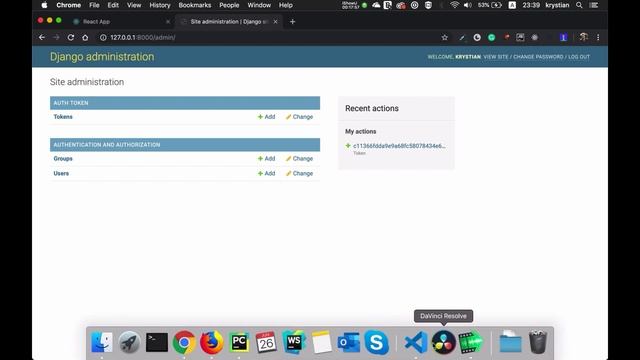Image resolution: width=640 pixels, height=360 pixels.
Task: Open Notes app in dock
Action: tap(322, 342)
